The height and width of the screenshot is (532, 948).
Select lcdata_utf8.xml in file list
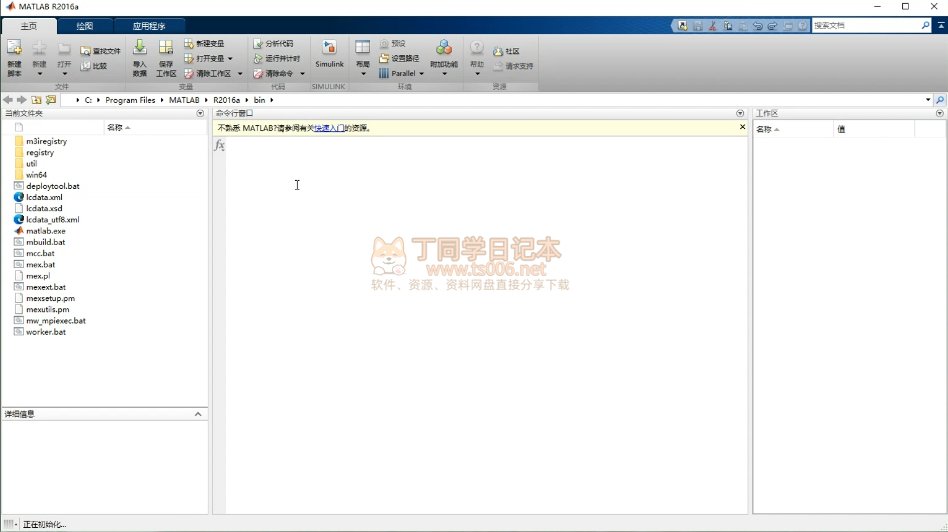(x=53, y=219)
